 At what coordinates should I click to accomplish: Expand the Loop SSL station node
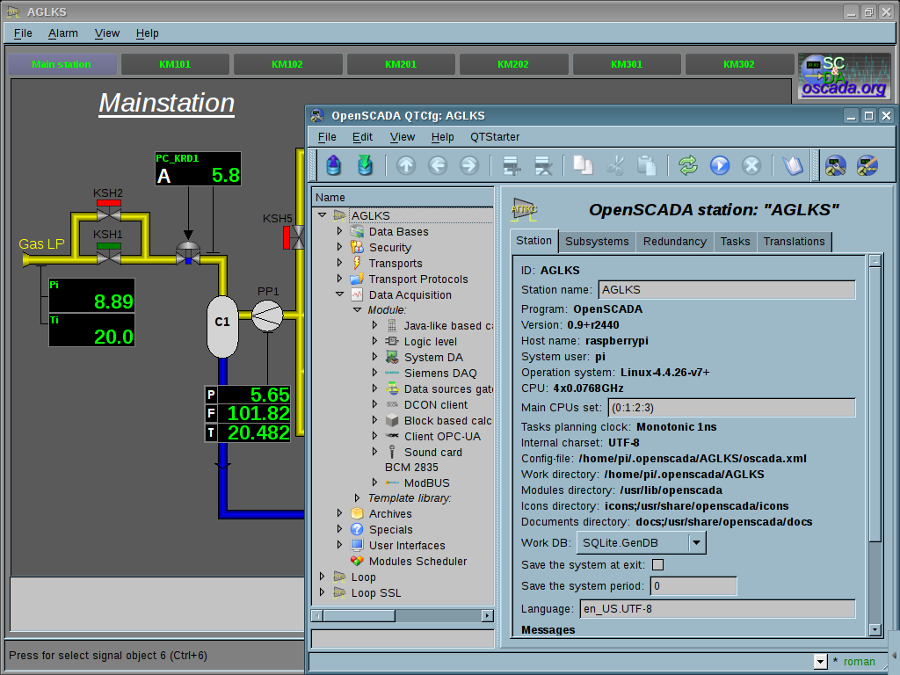(321, 592)
